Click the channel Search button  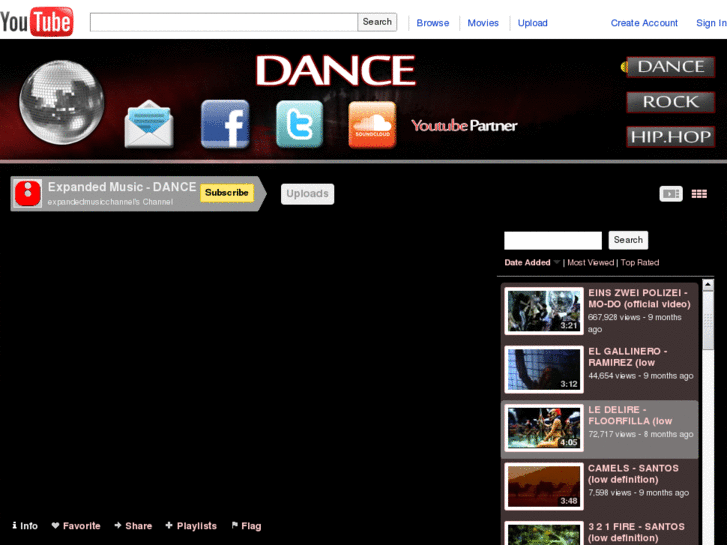point(628,240)
